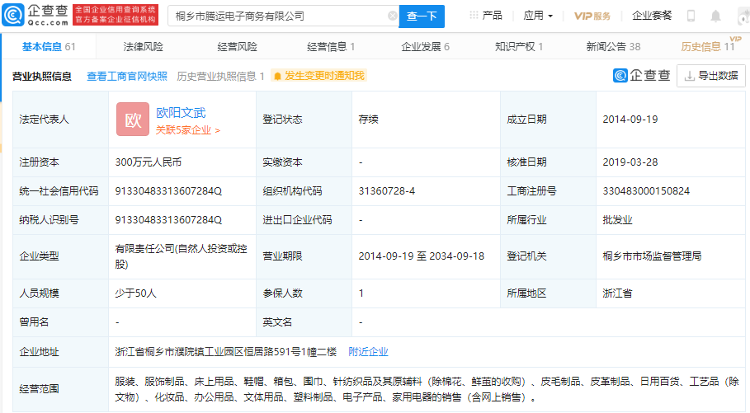The width and height of the screenshot is (750, 413).
Task: Open VIP服务 page
Action: pos(592,16)
